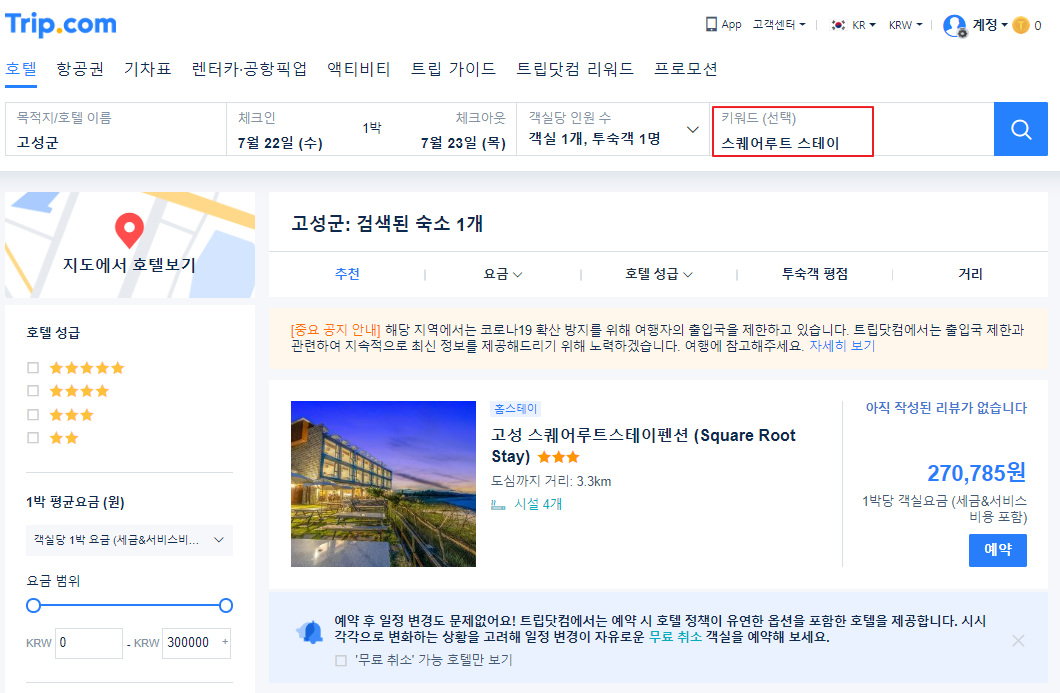The width and height of the screenshot is (1060, 693).
Task: Select the 기차표 tab
Action: point(147,69)
